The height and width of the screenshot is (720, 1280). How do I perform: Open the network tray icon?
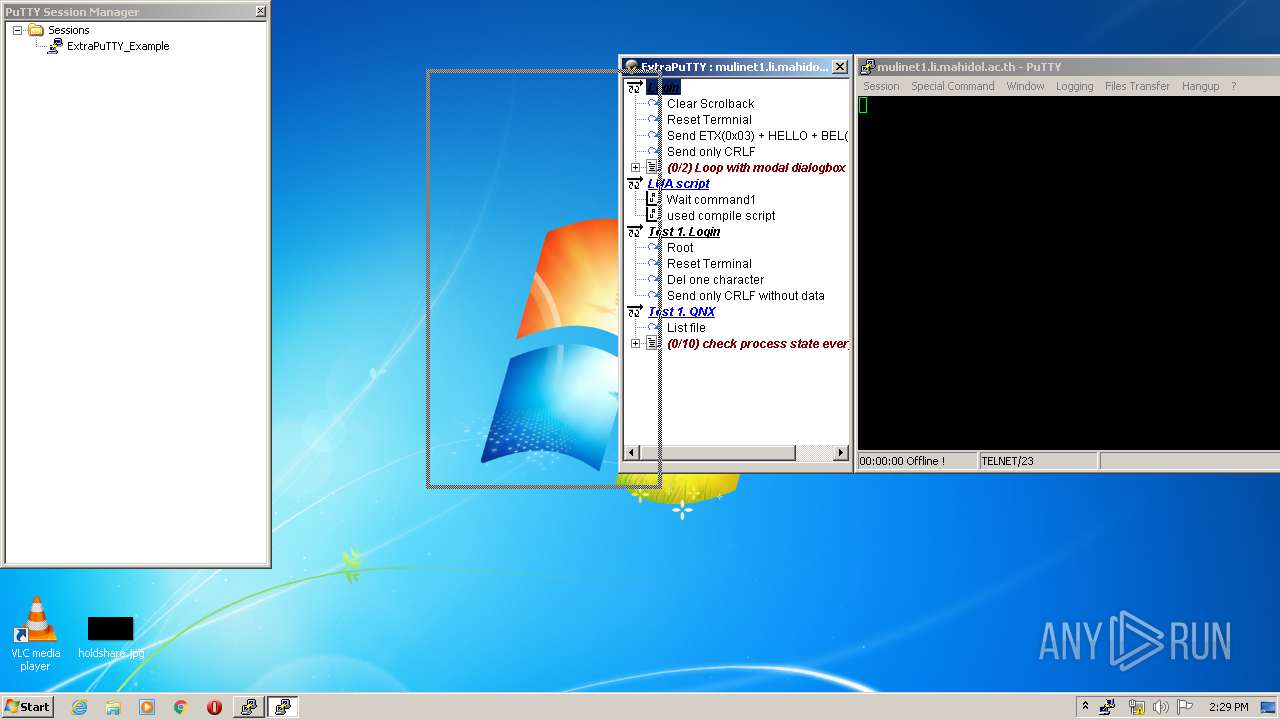click(x=1136, y=707)
